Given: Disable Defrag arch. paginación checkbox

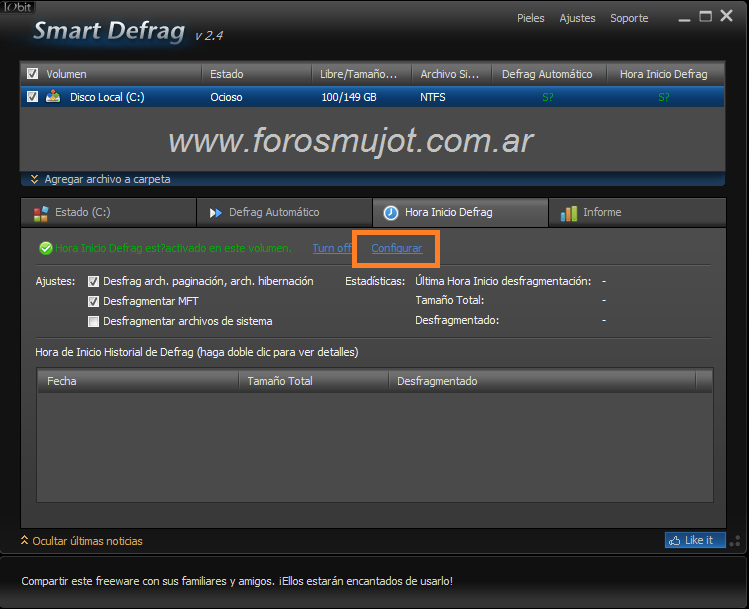Looking at the screenshot, I should pos(94,282).
